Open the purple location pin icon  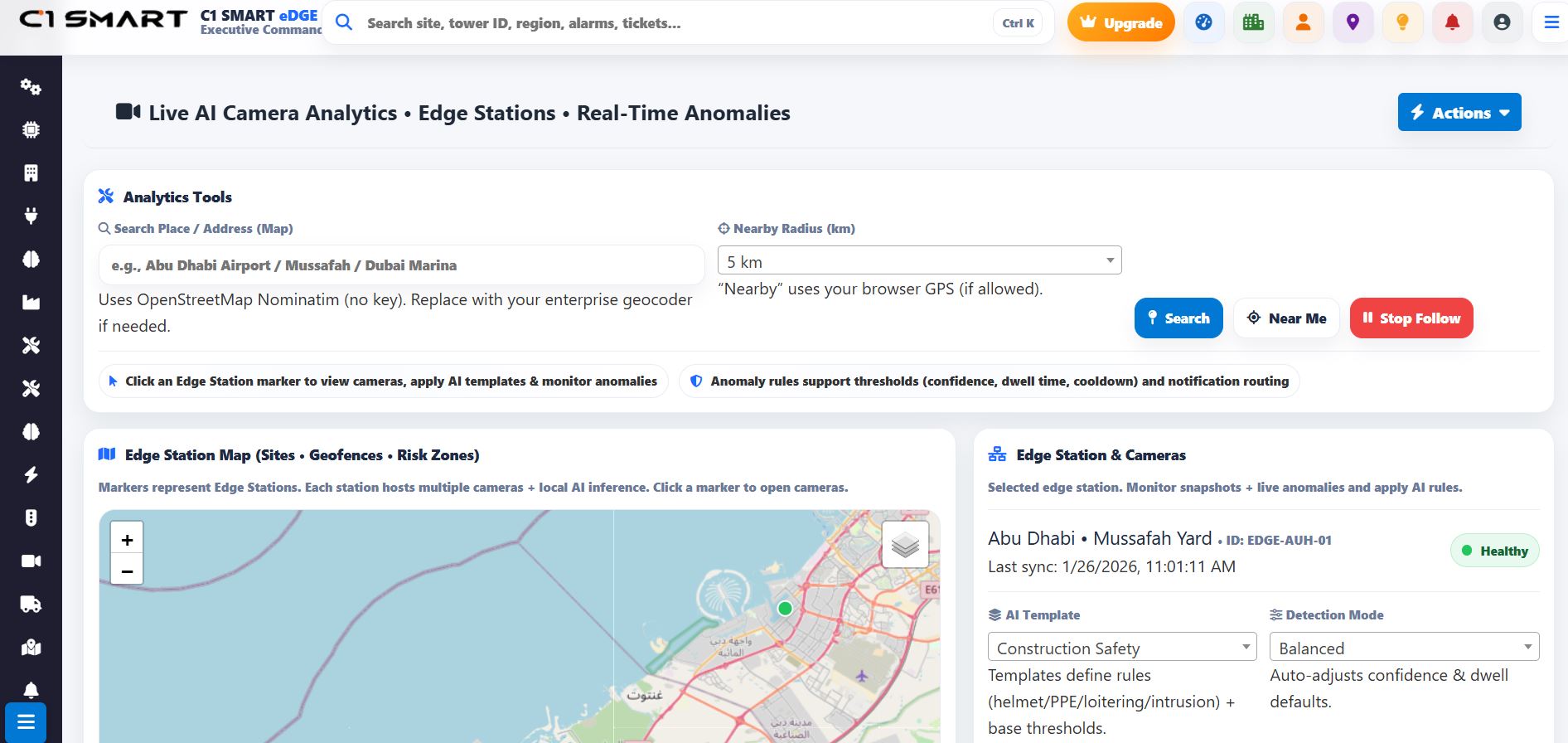coord(1353,22)
